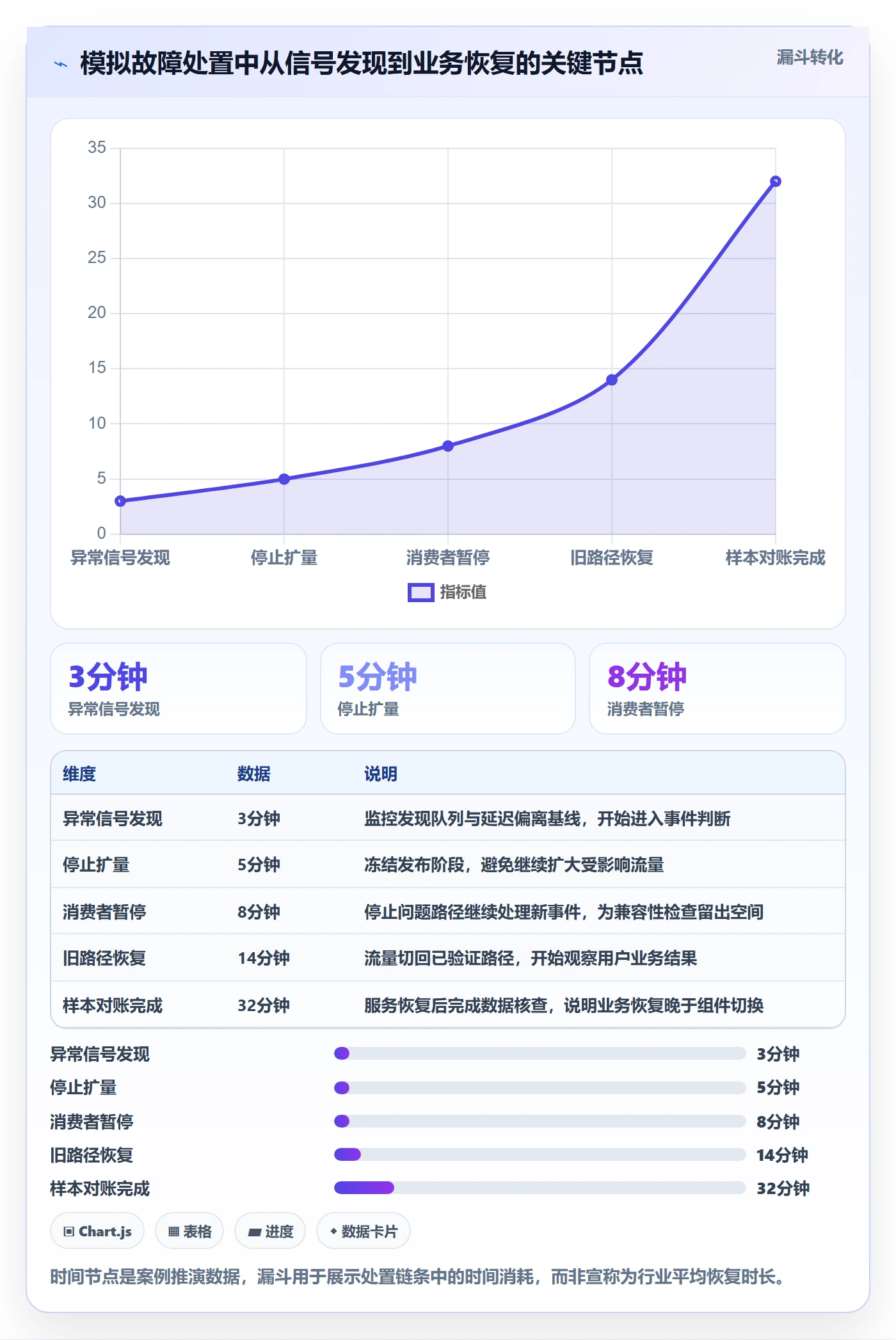Select chart point for 旧路径恢复

click(612, 380)
